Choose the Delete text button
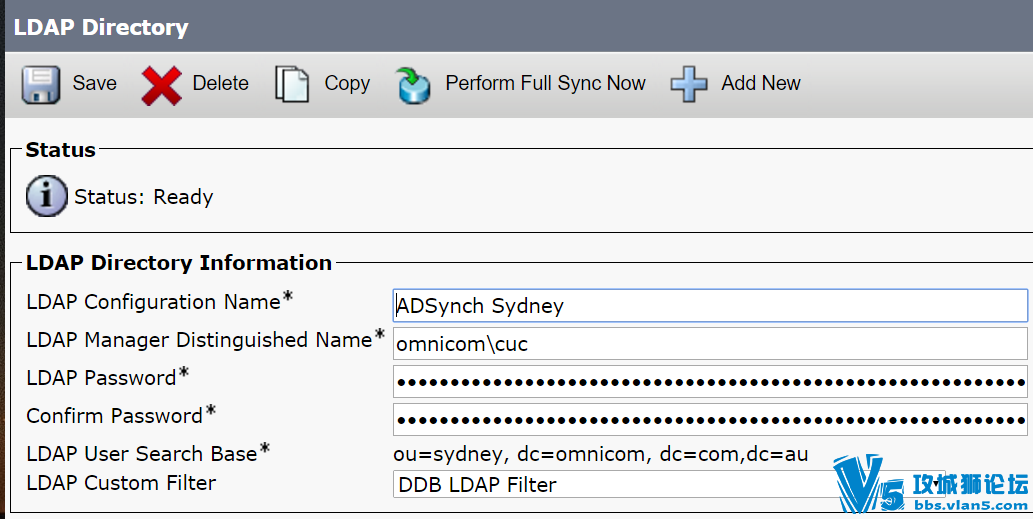The width and height of the screenshot is (1033, 519). point(221,83)
